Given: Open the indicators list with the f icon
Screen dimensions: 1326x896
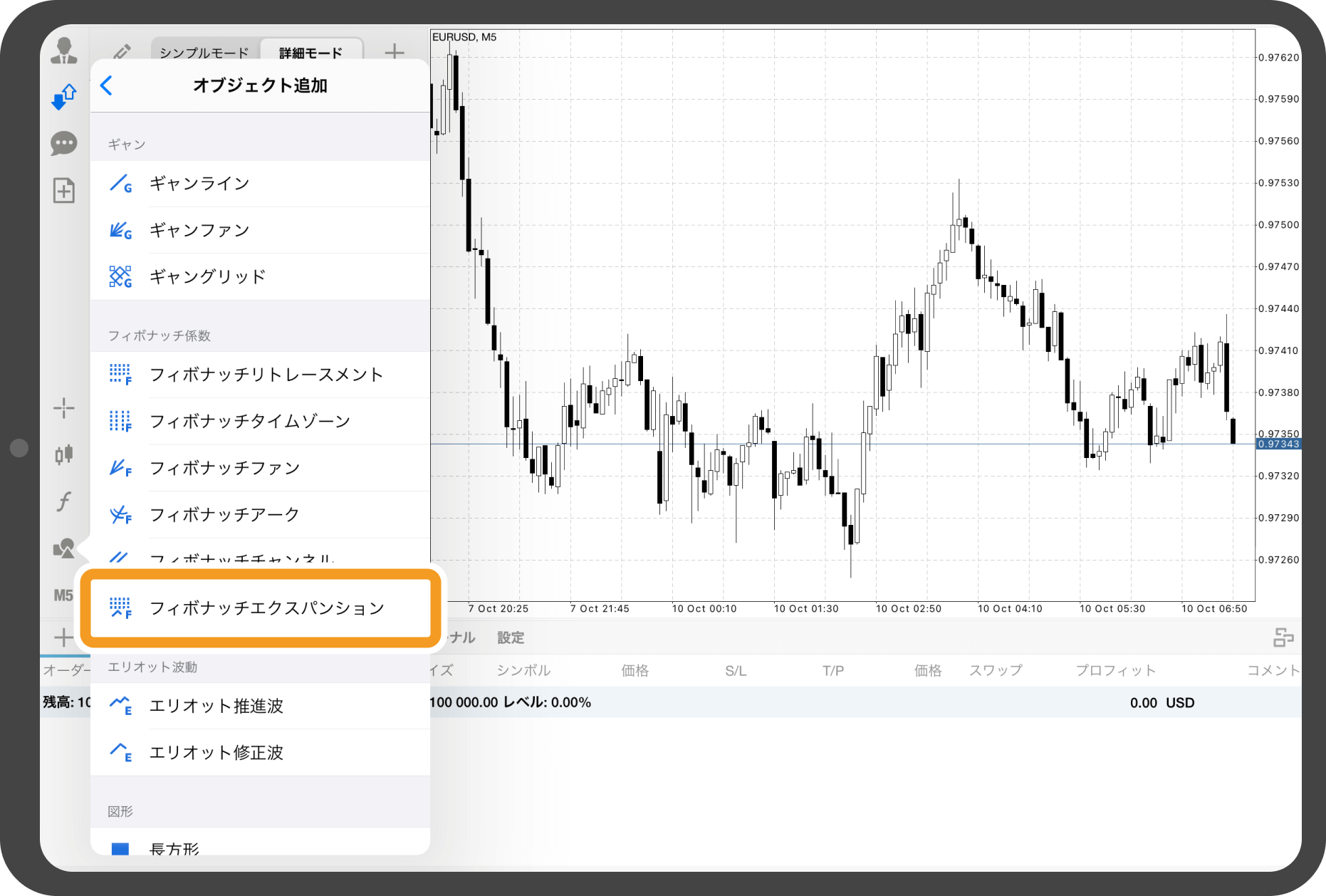Looking at the screenshot, I should coord(64,501).
